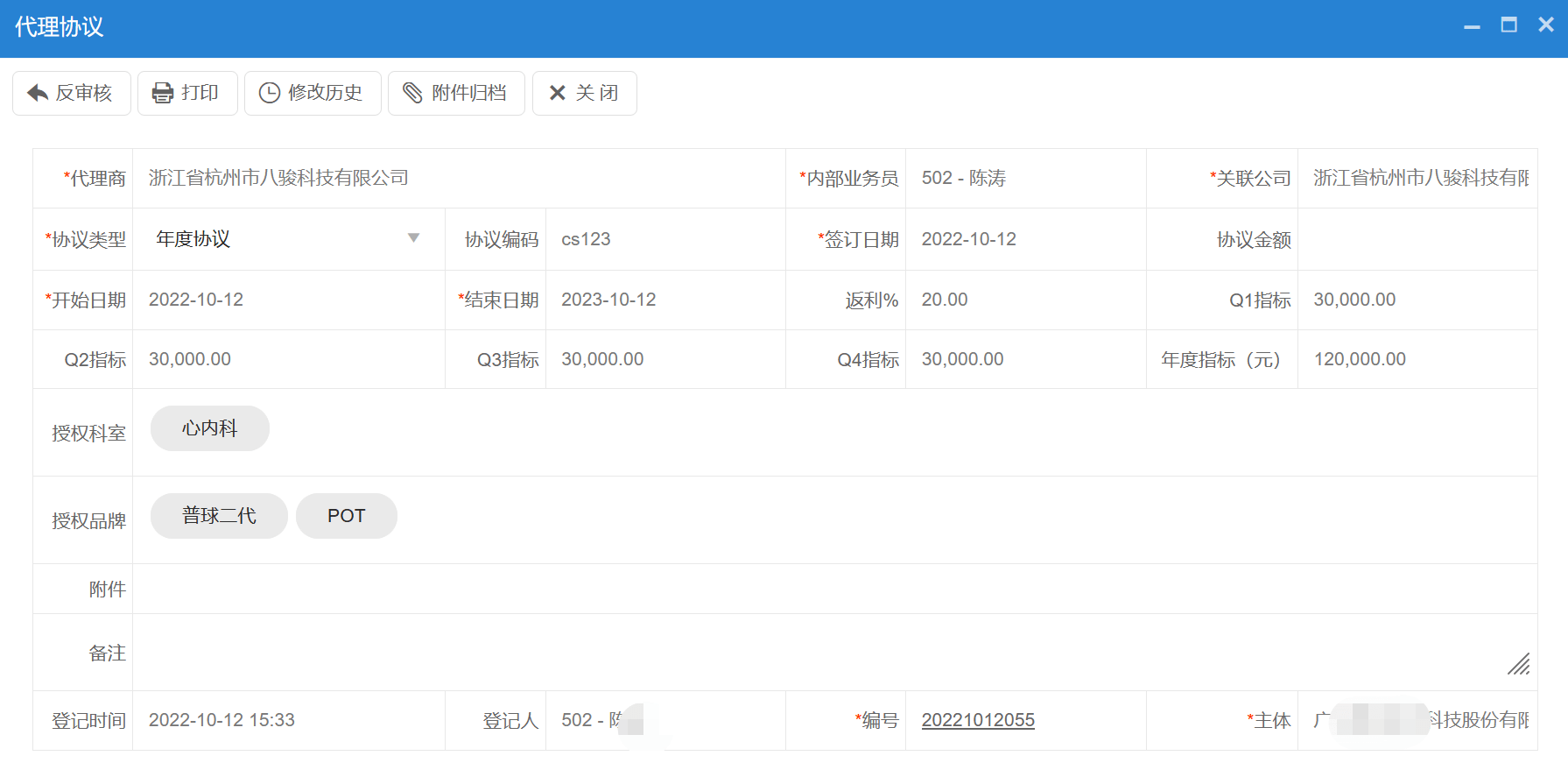Open 修改历史 via the clock icon
The width and height of the screenshot is (1568, 770).
click(x=270, y=93)
